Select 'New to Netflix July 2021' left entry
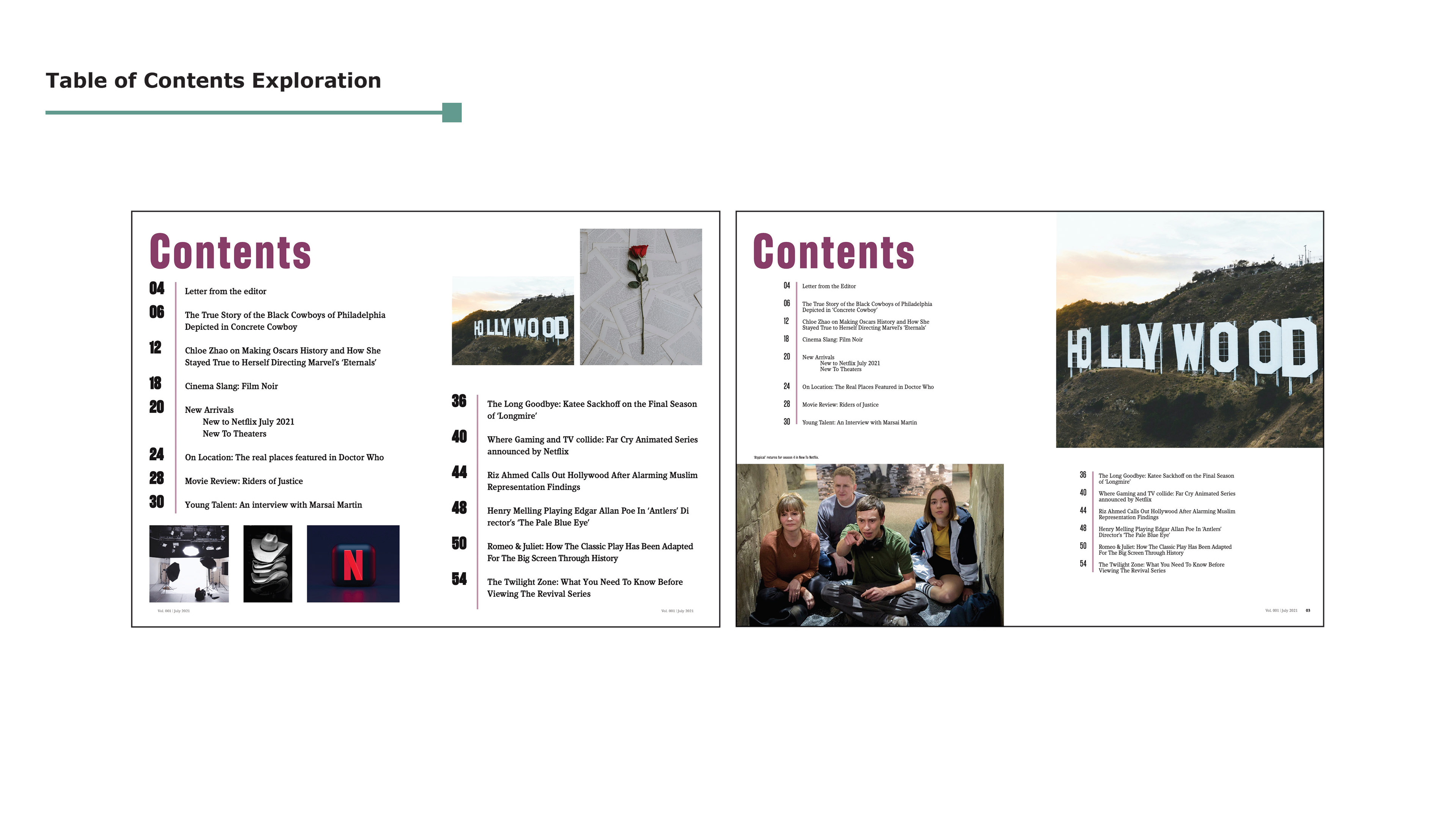 click(x=248, y=422)
